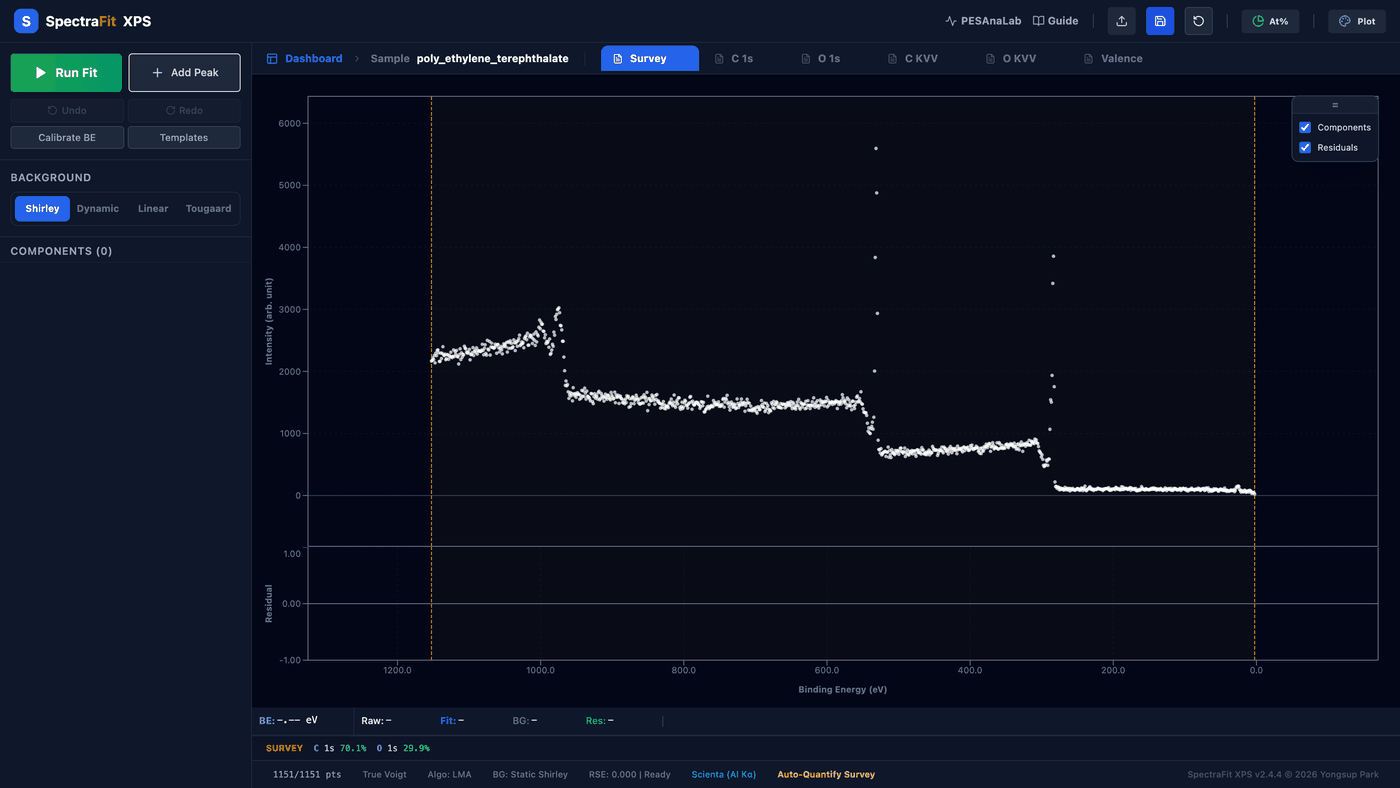Click the True Voigt status entry
Image resolution: width=1400 pixels, height=788 pixels.
[385, 775]
